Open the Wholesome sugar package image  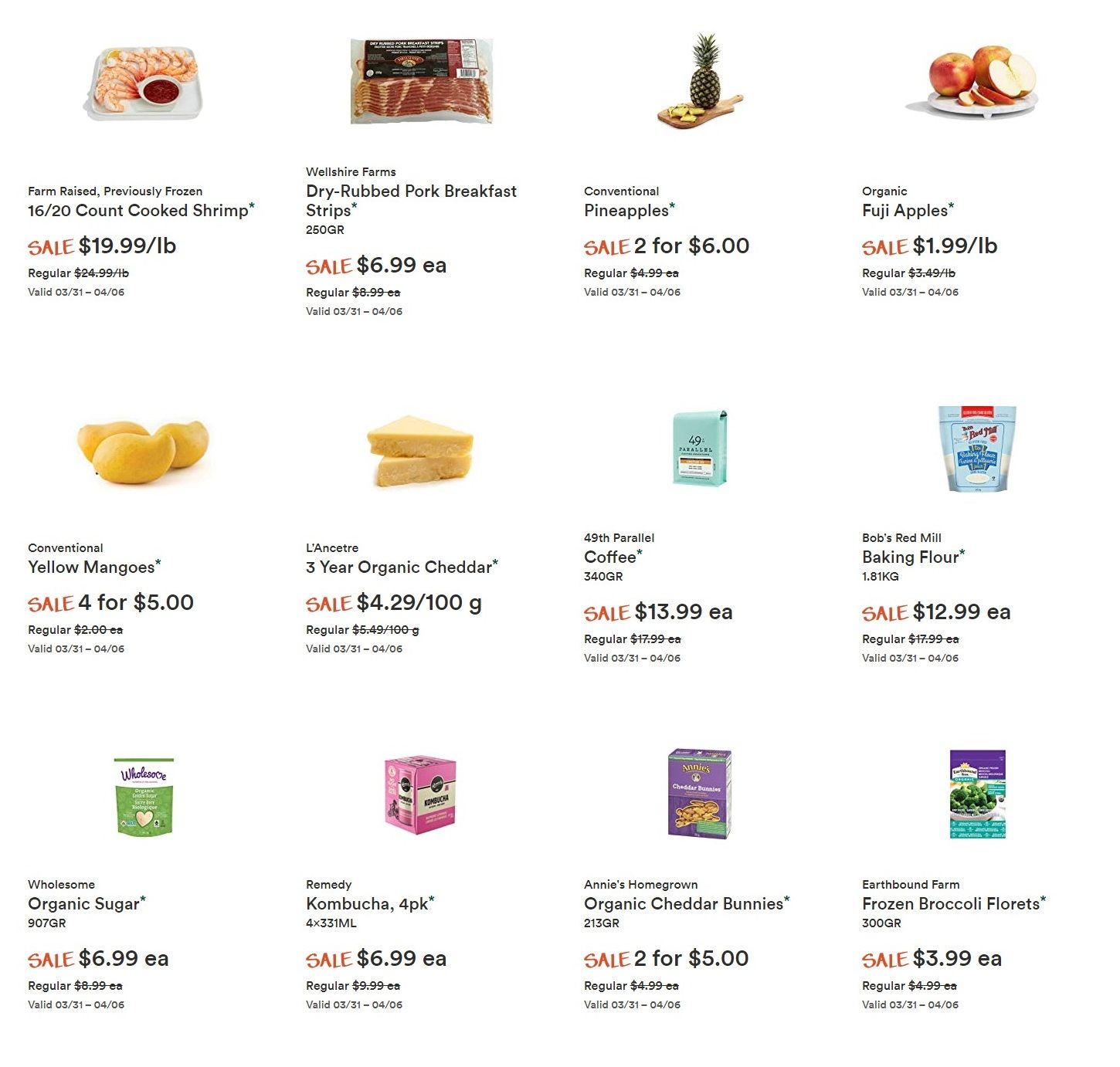tap(144, 796)
